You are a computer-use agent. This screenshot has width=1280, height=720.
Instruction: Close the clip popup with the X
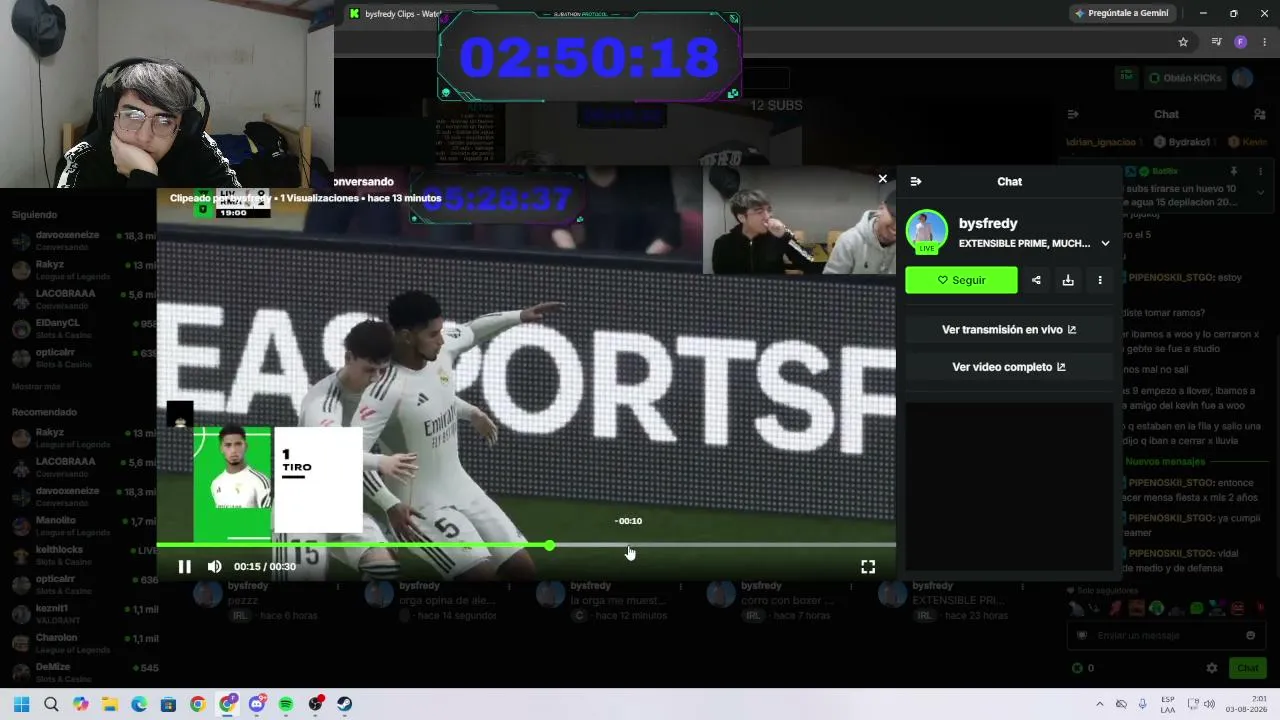pyautogui.click(x=882, y=179)
